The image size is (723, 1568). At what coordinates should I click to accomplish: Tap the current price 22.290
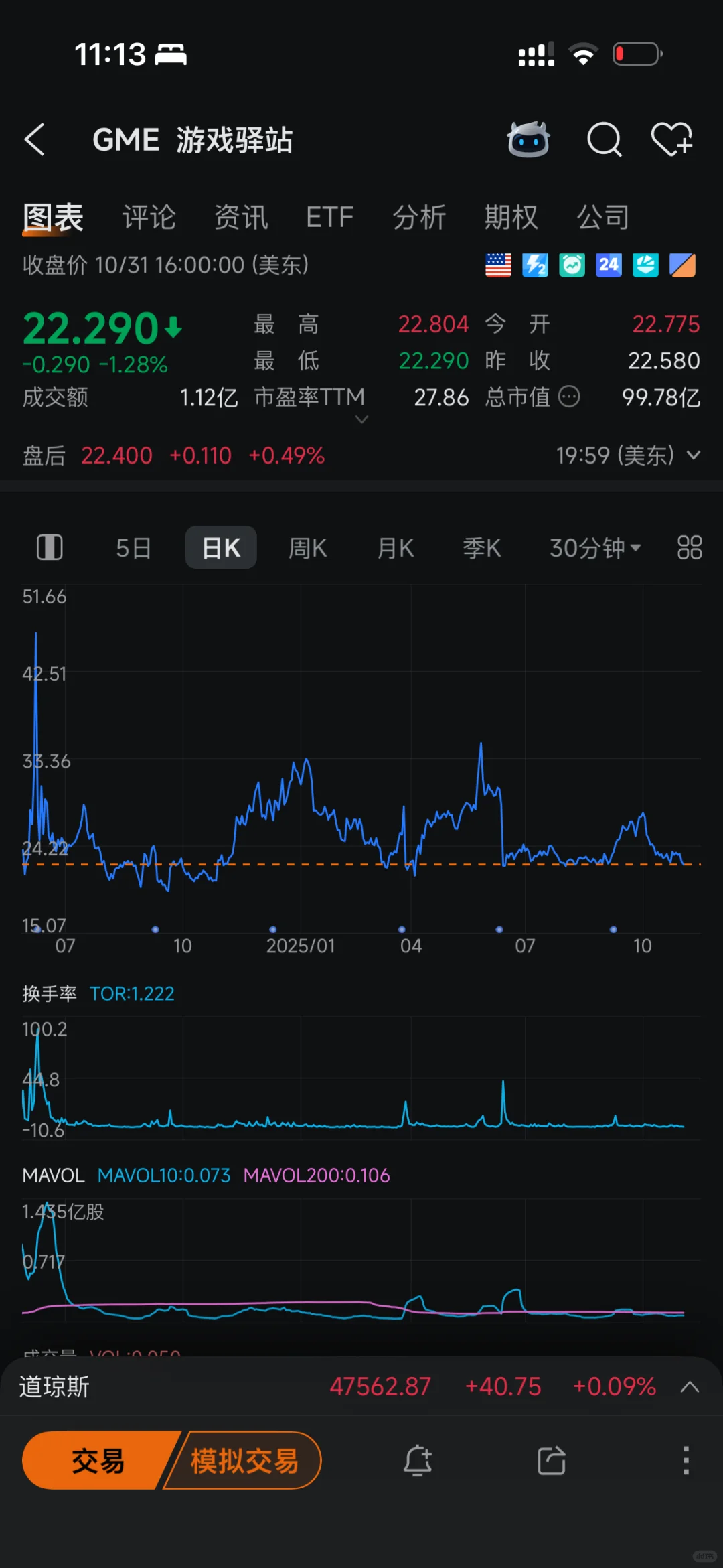click(90, 328)
